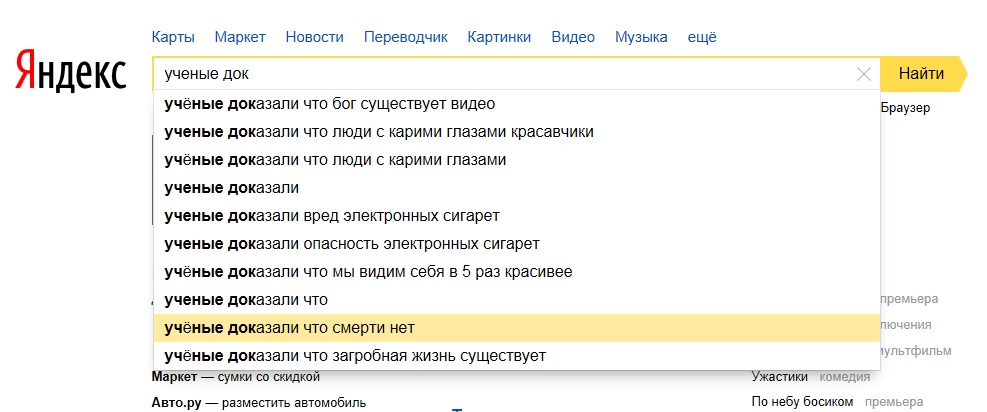987x412 pixels.
Task: Click the Найти search button
Action: point(922,74)
